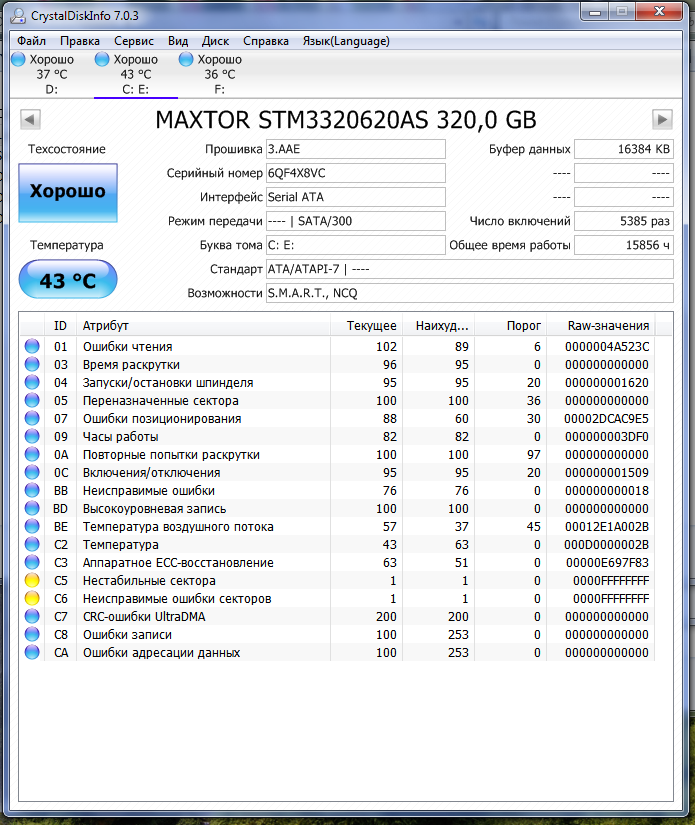Select raw value 00012E1A002B
The width and height of the screenshot is (695, 825).
(607, 527)
